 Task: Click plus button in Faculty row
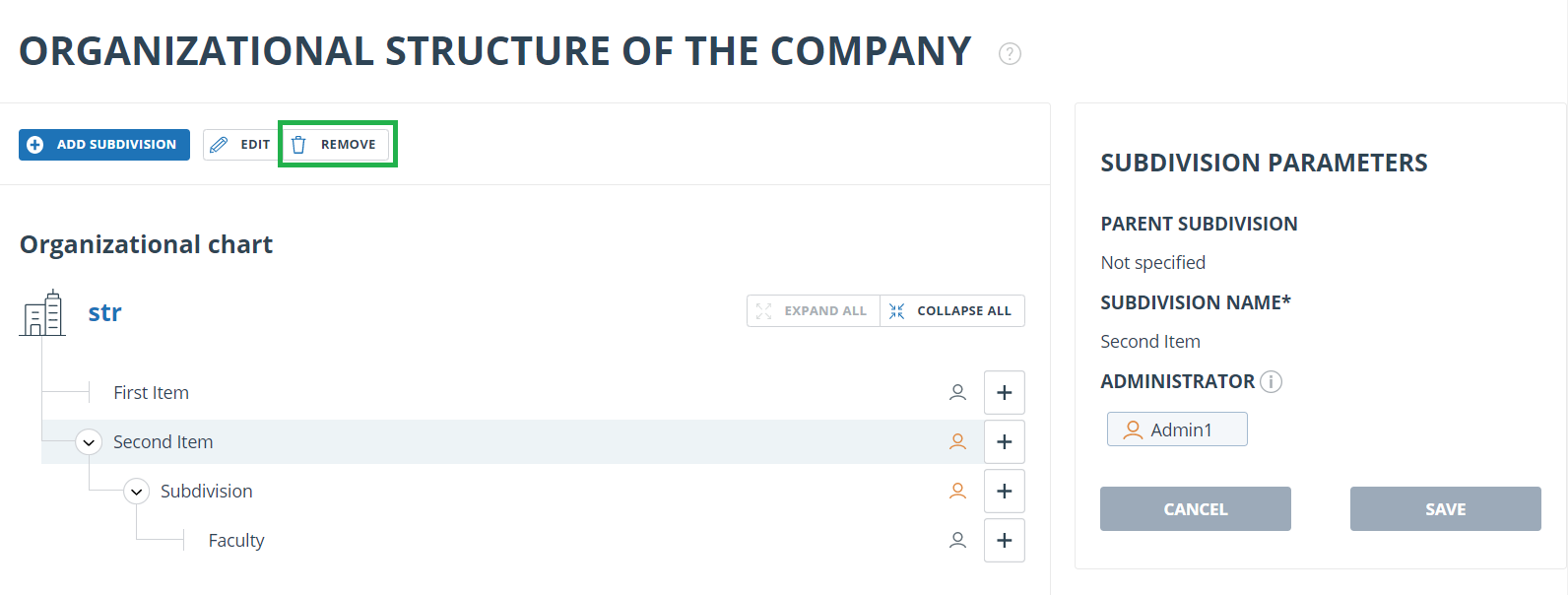point(1005,540)
